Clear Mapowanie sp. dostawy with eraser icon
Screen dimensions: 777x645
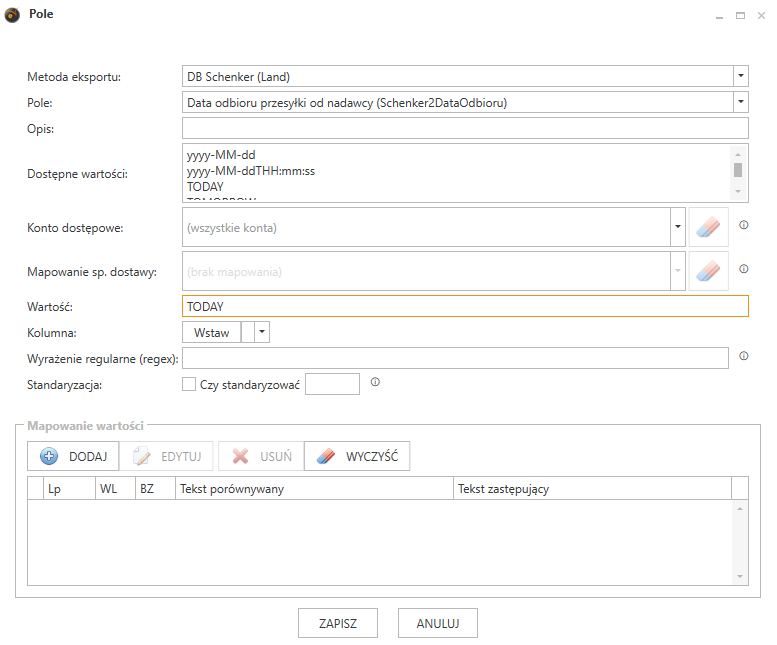click(x=708, y=271)
